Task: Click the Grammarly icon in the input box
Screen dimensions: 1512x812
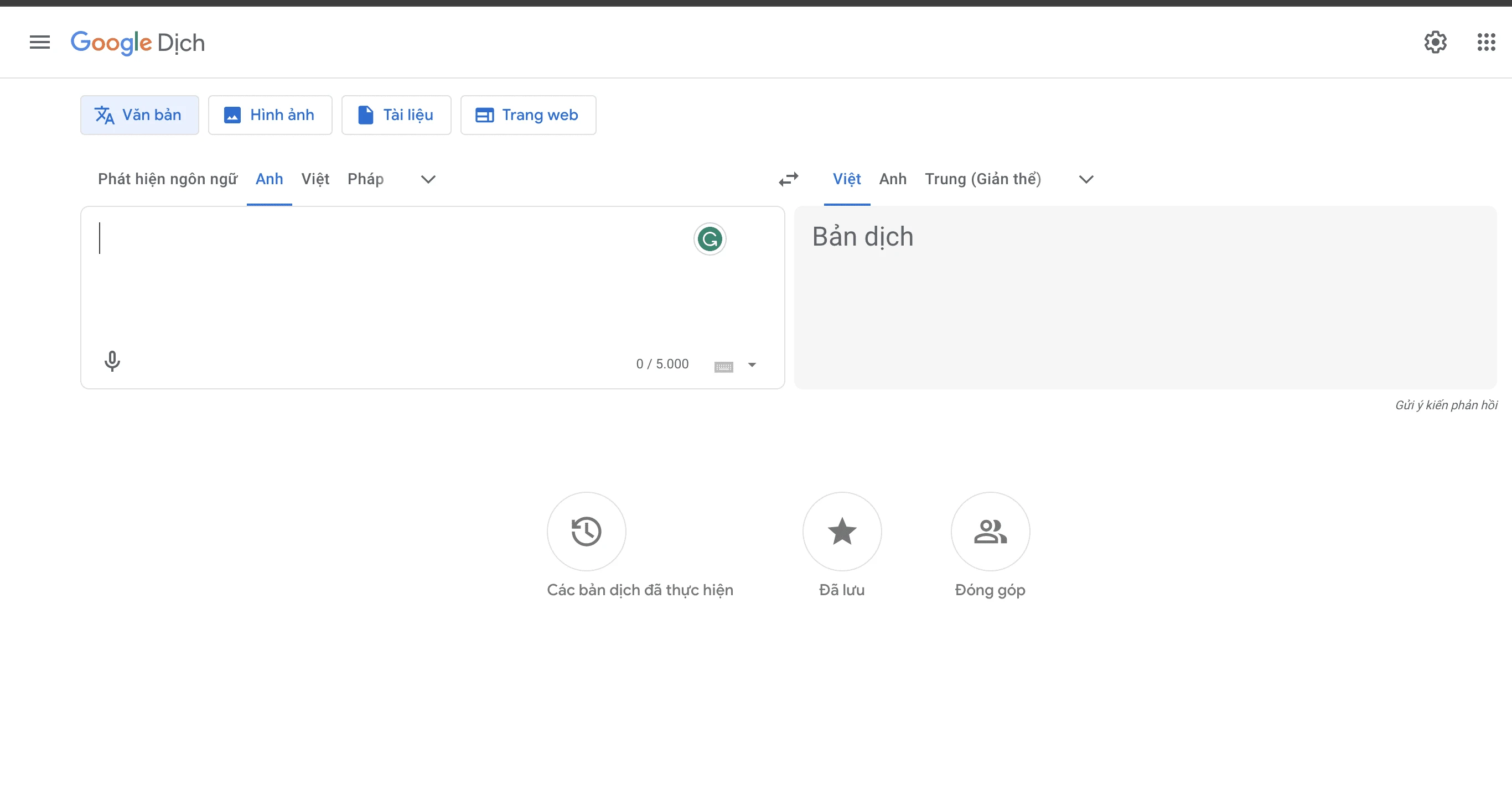Action: pos(710,239)
